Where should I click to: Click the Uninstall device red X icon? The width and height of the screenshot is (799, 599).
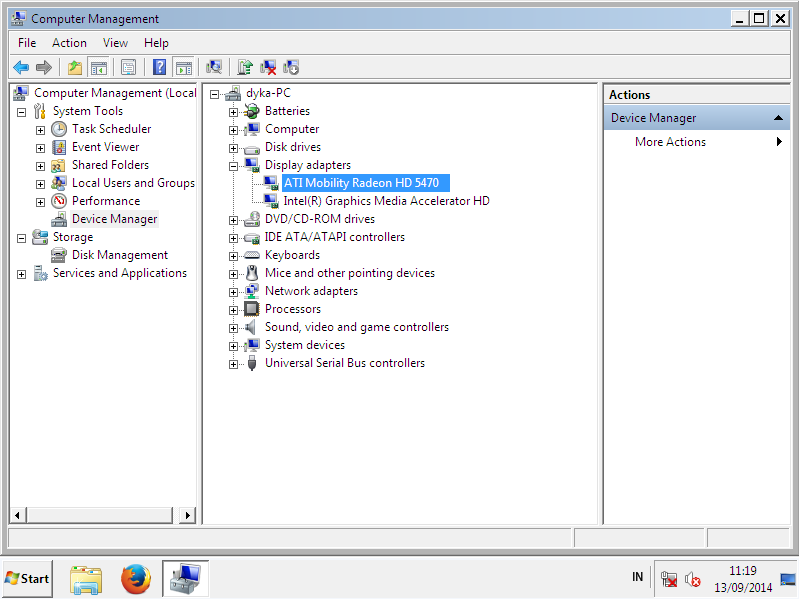268,67
